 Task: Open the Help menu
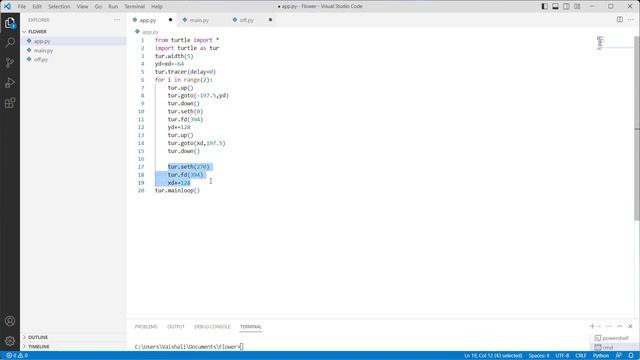click(157, 7)
